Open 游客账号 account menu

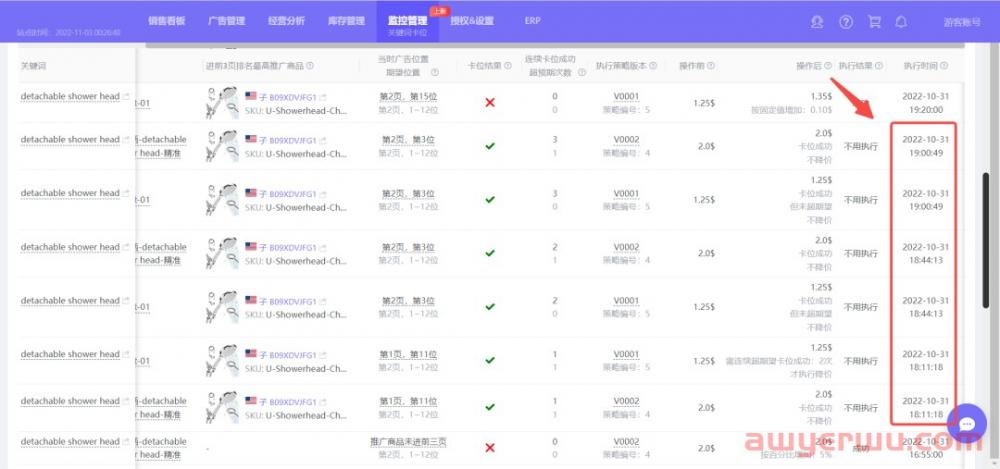[962, 22]
